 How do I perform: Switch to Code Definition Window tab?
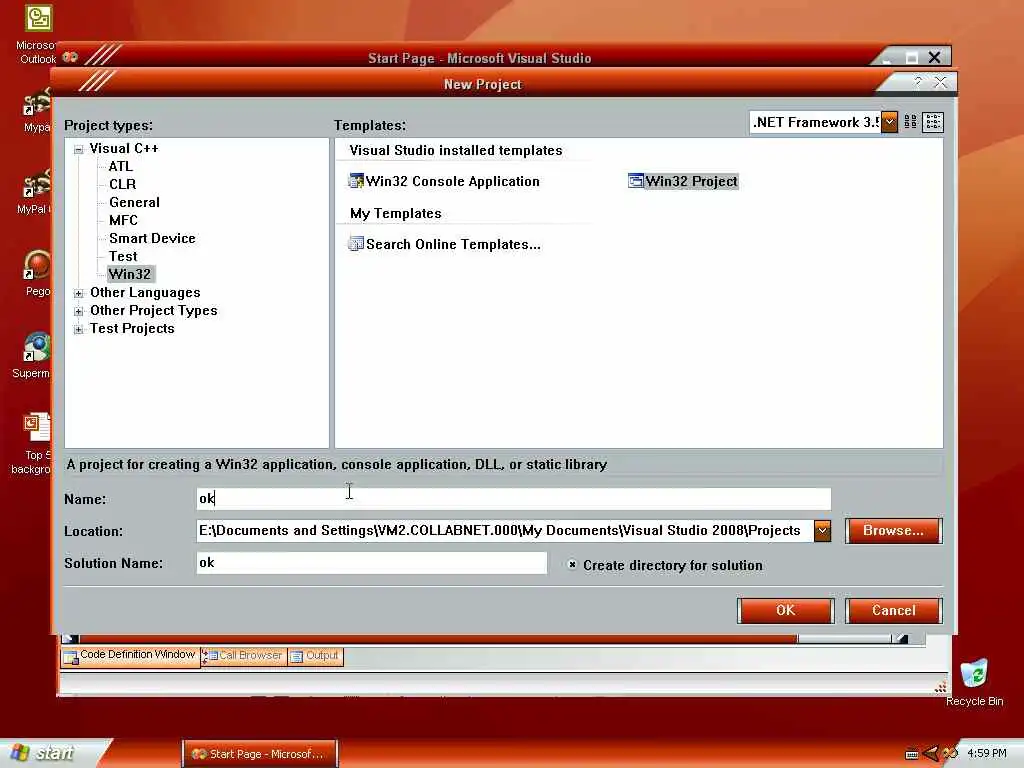point(131,656)
